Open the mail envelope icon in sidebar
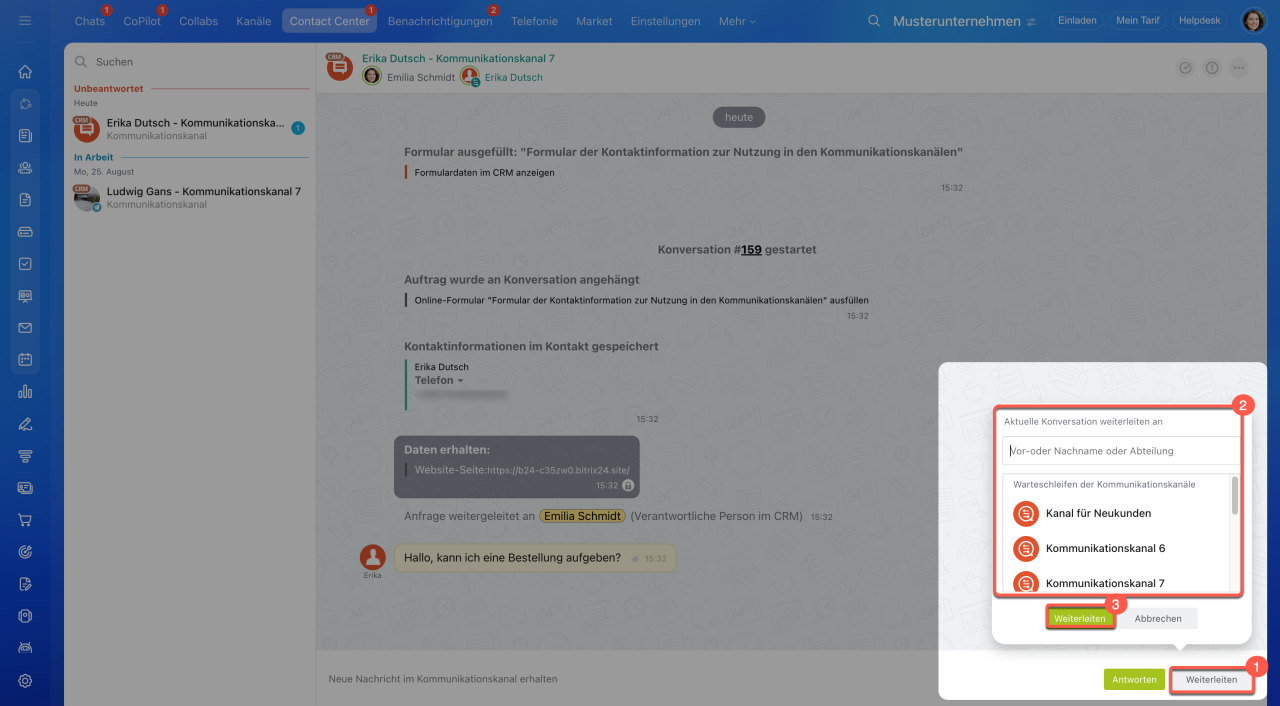This screenshot has height=706, width=1280. click(x=25, y=327)
